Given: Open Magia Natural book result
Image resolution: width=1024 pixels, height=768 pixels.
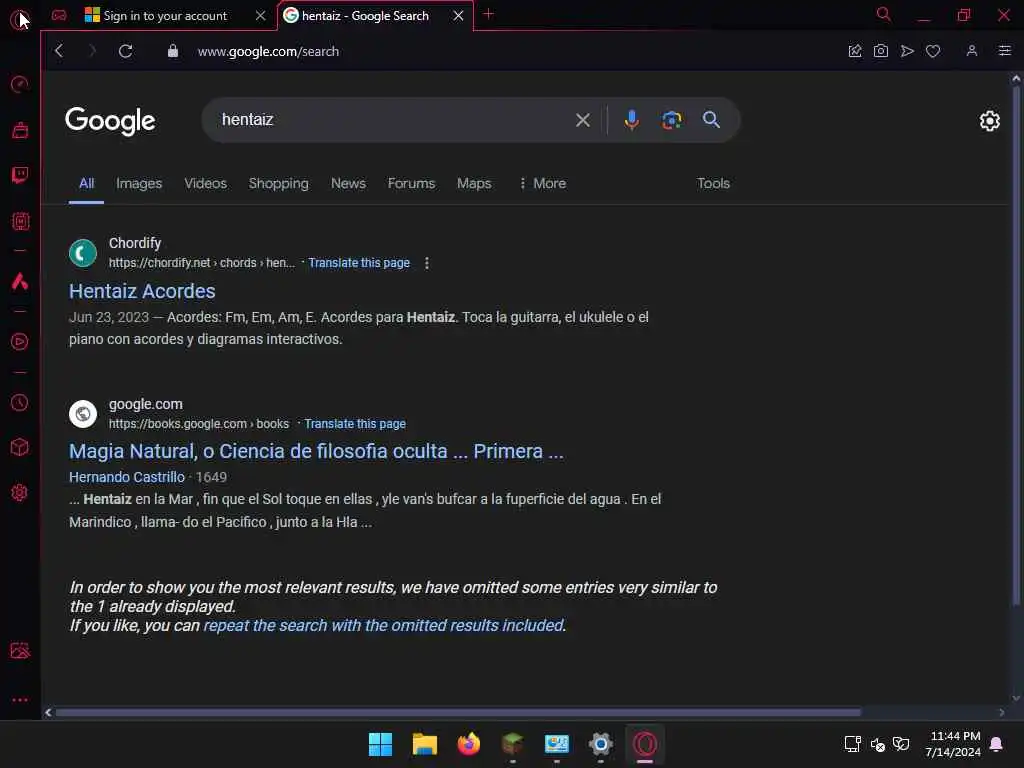Looking at the screenshot, I should tap(316, 451).
